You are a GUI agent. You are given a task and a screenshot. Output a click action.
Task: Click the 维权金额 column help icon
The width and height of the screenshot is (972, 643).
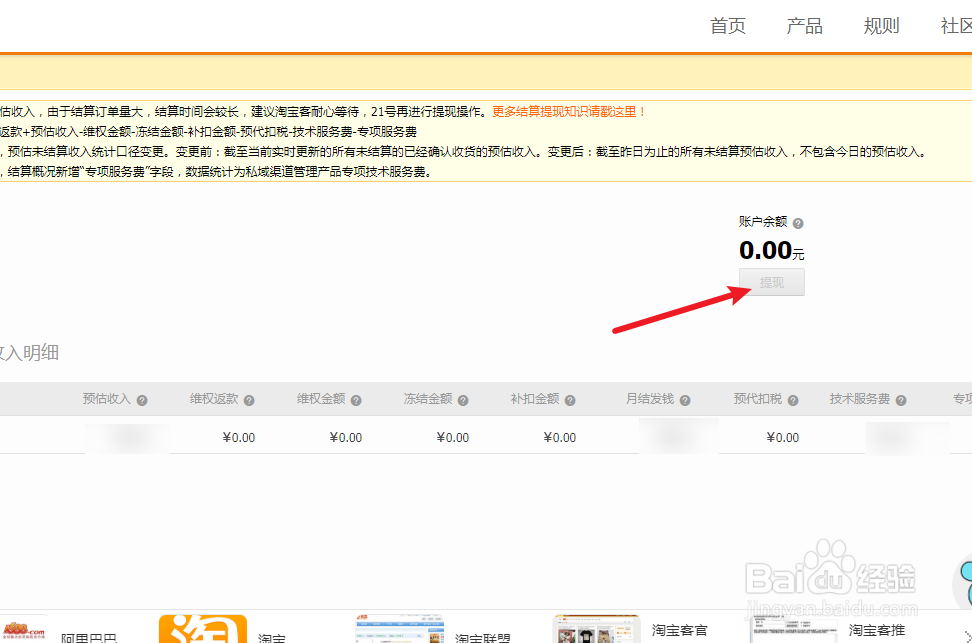coord(354,398)
